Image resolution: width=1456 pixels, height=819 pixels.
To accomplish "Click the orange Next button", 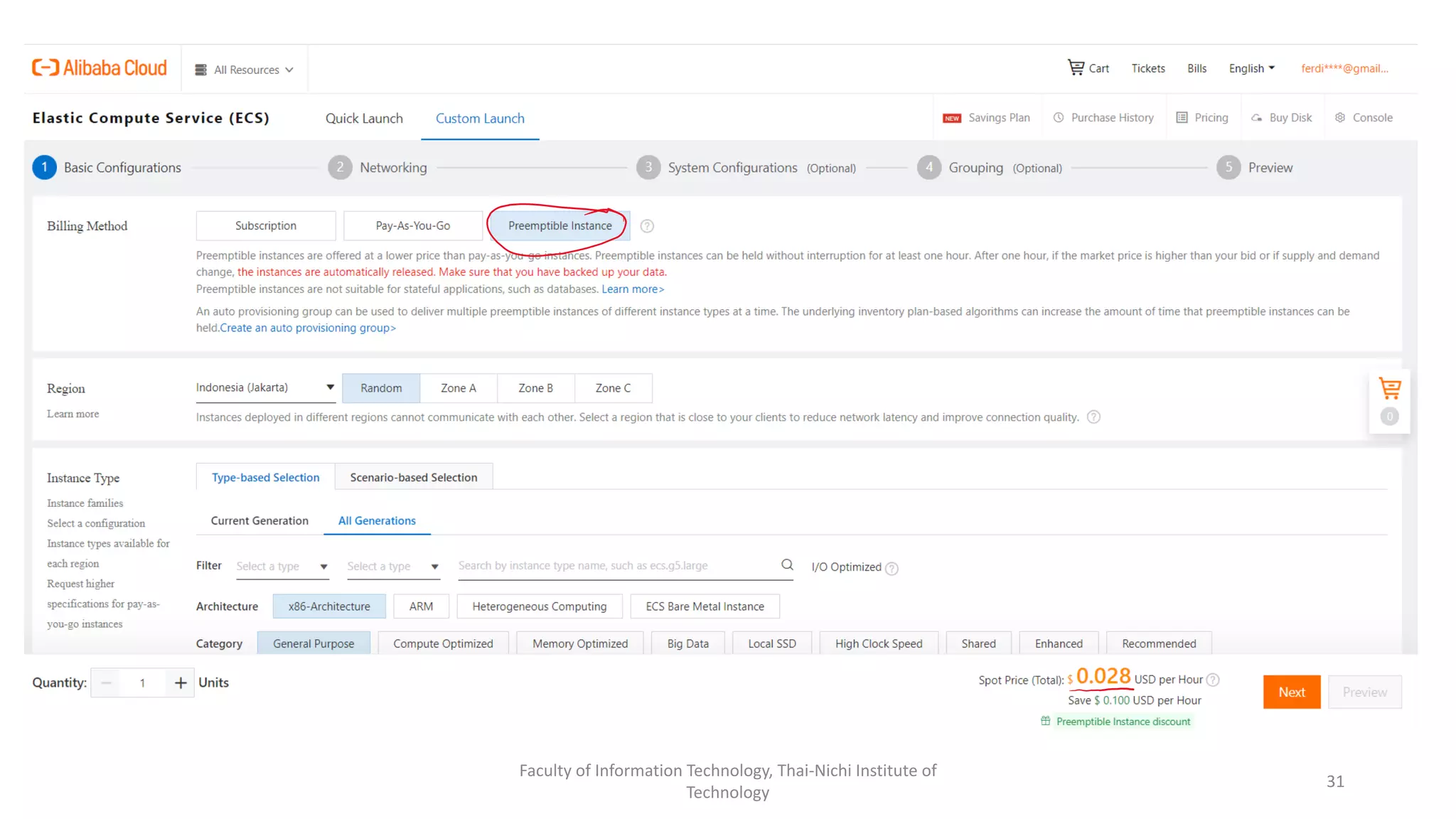I will (1291, 692).
